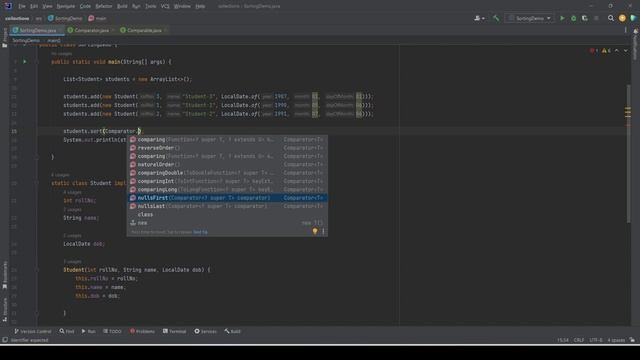Select nullsLast completion suggestion
The height and width of the screenshot is (360, 640).
pos(227,206)
